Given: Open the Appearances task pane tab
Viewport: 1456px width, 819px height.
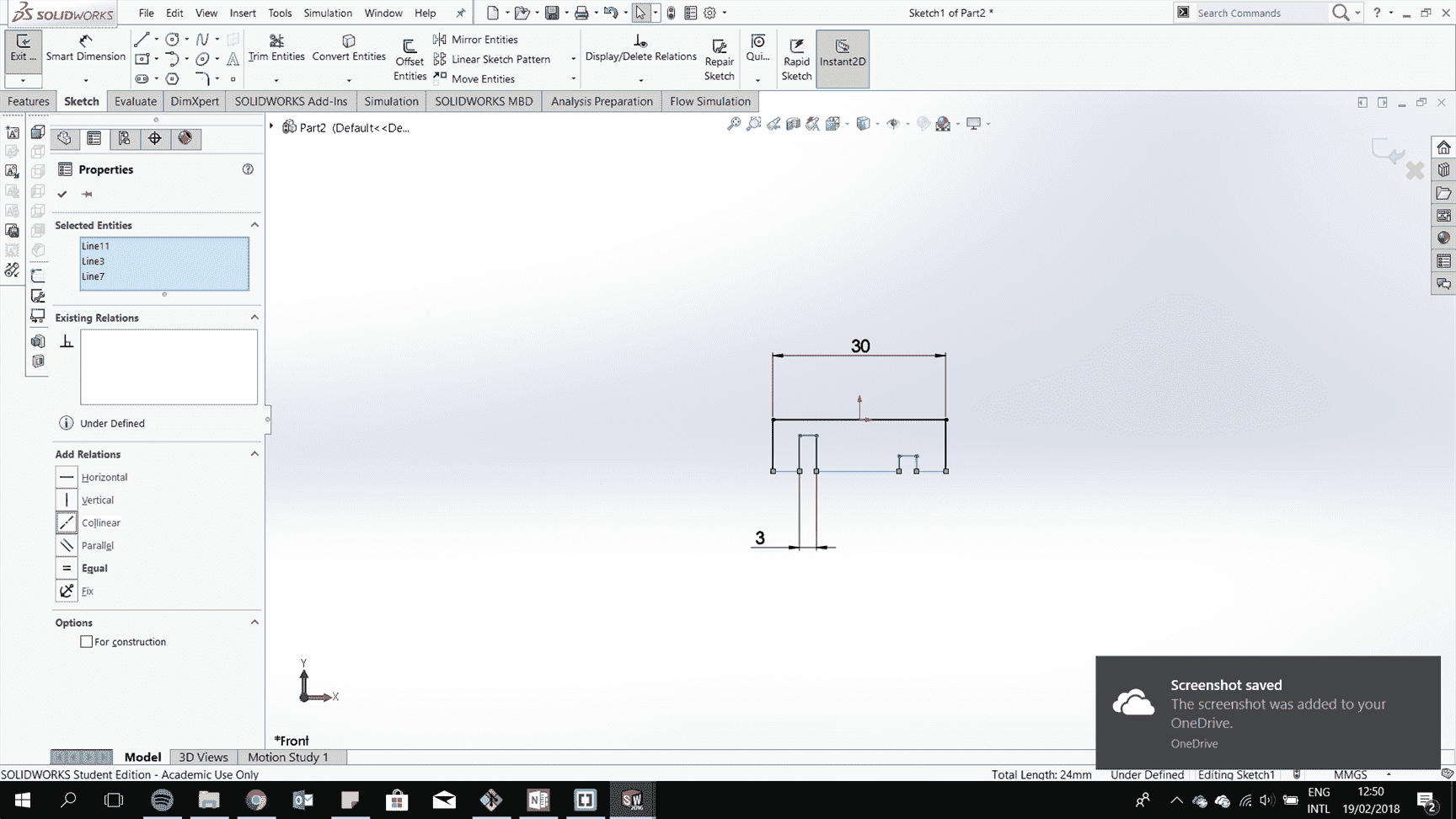Looking at the screenshot, I should (1443, 238).
